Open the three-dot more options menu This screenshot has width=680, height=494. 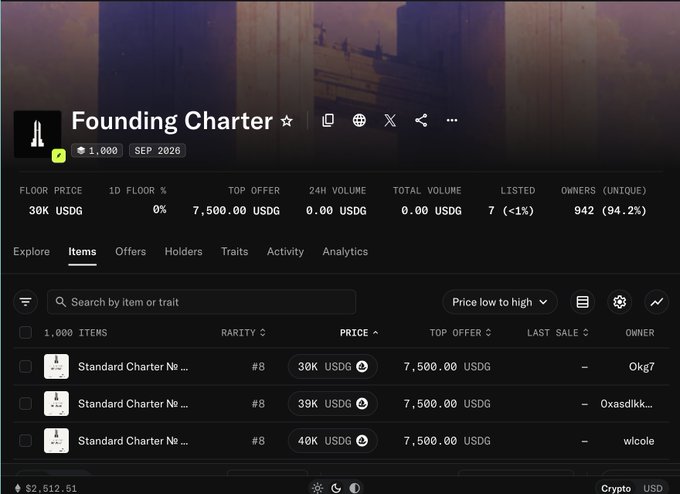point(452,120)
